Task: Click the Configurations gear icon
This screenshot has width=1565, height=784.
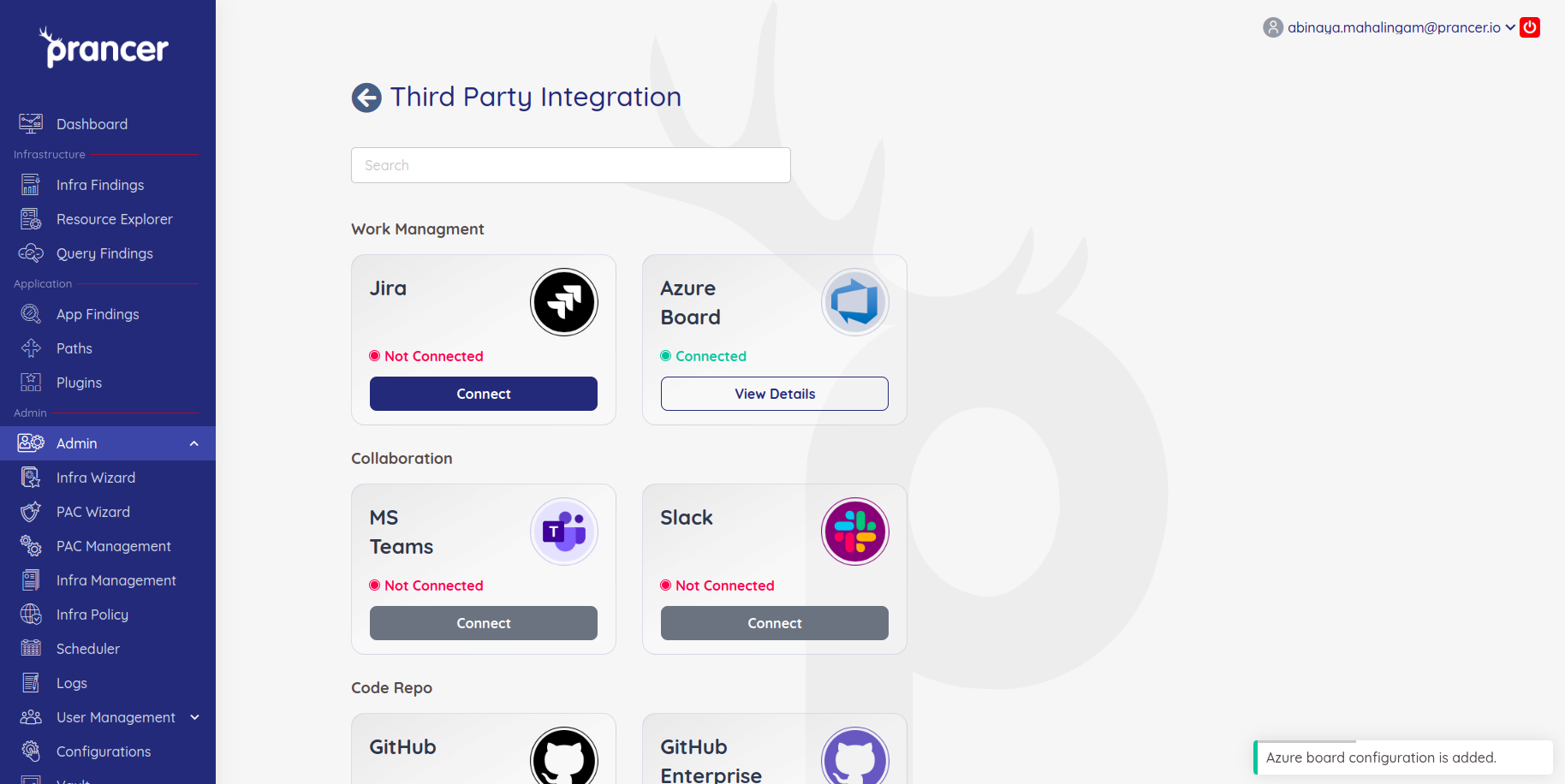Action: tap(31, 751)
